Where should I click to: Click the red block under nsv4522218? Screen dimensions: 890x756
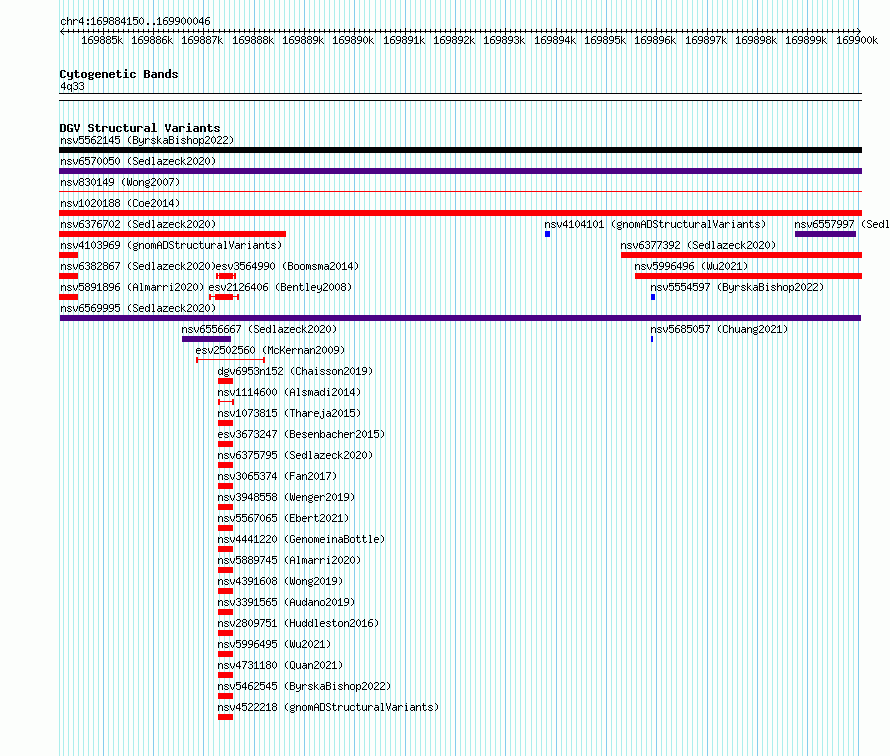[225, 717]
